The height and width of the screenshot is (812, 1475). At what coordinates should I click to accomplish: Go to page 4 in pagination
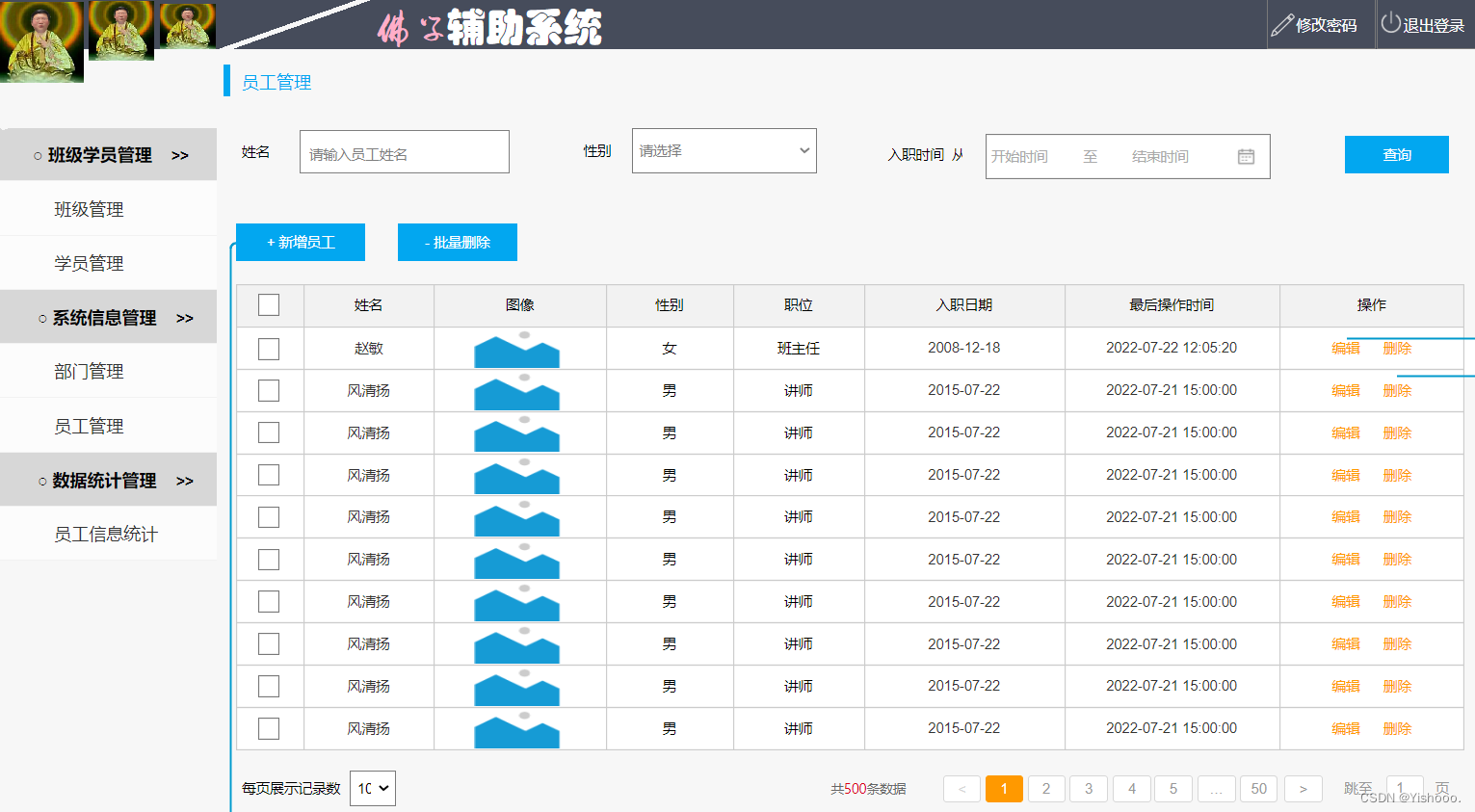tap(1132, 788)
